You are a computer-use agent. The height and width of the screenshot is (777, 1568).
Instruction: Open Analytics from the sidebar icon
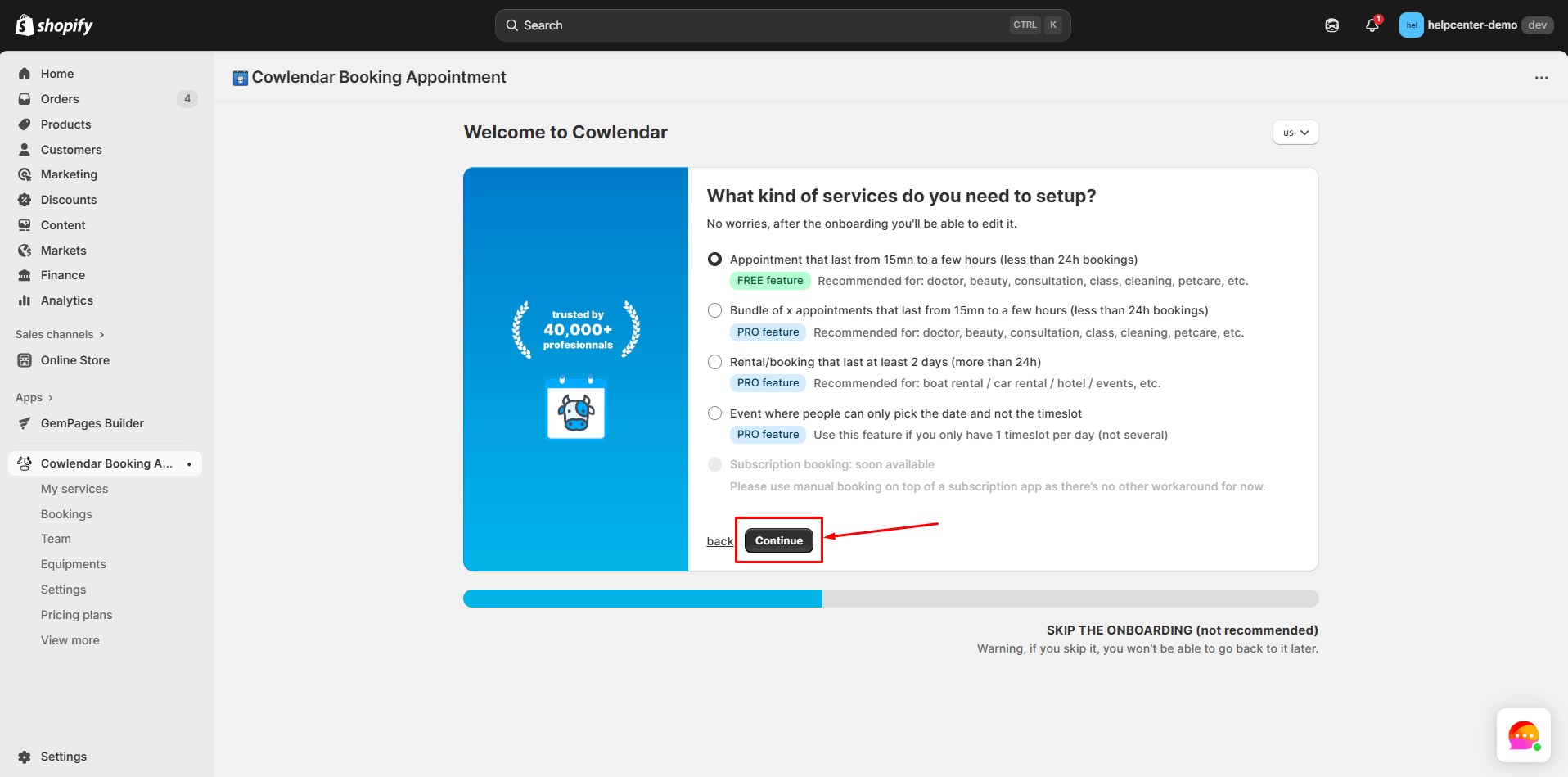tap(25, 300)
